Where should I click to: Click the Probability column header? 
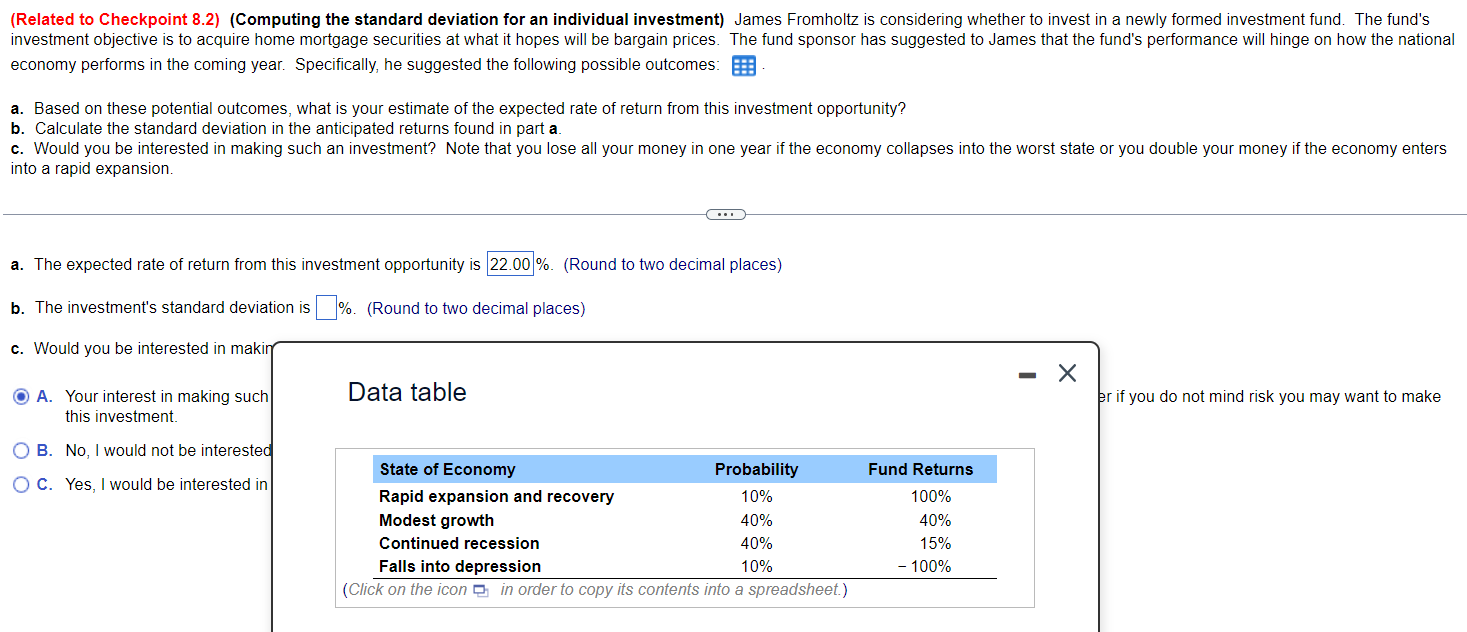[x=756, y=470]
